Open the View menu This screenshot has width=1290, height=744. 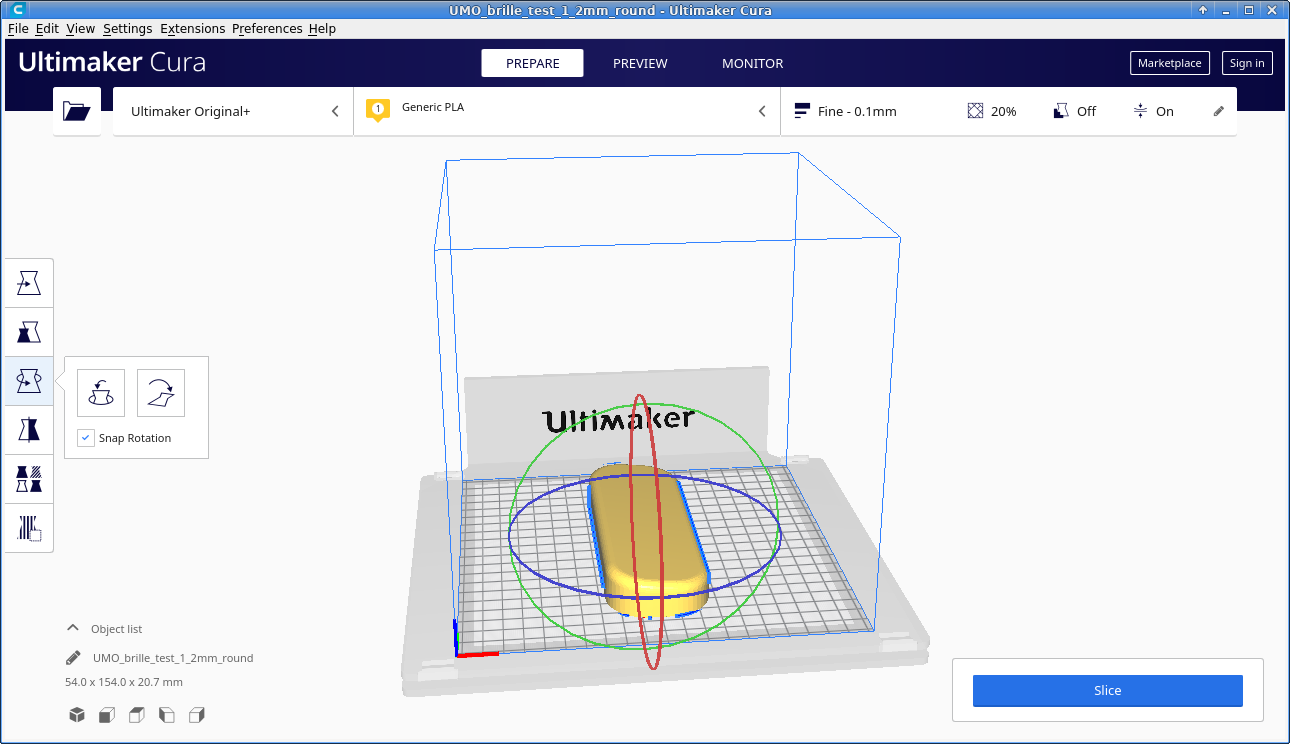pos(81,29)
